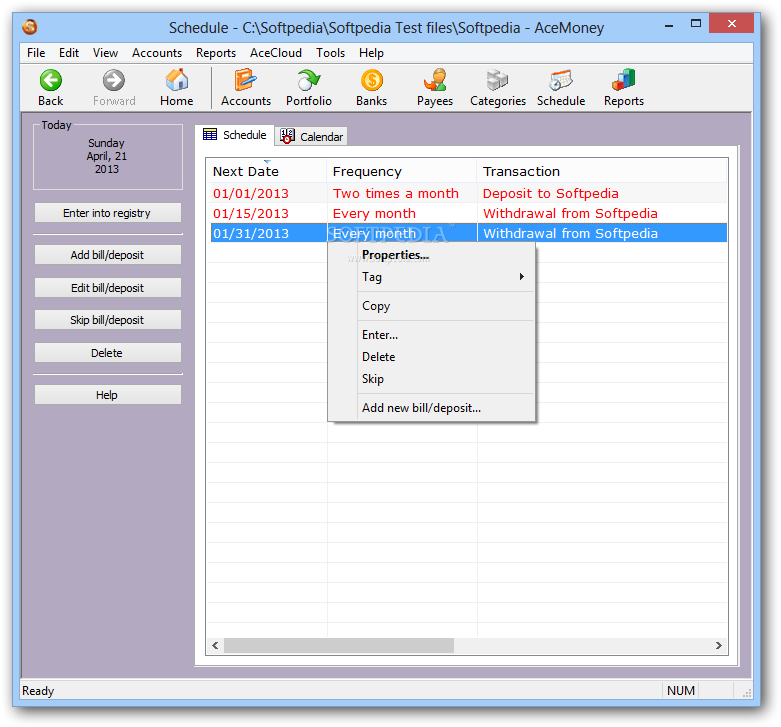The image size is (781, 727).
Task: Click the scrollbar left arrow
Action: 215,645
